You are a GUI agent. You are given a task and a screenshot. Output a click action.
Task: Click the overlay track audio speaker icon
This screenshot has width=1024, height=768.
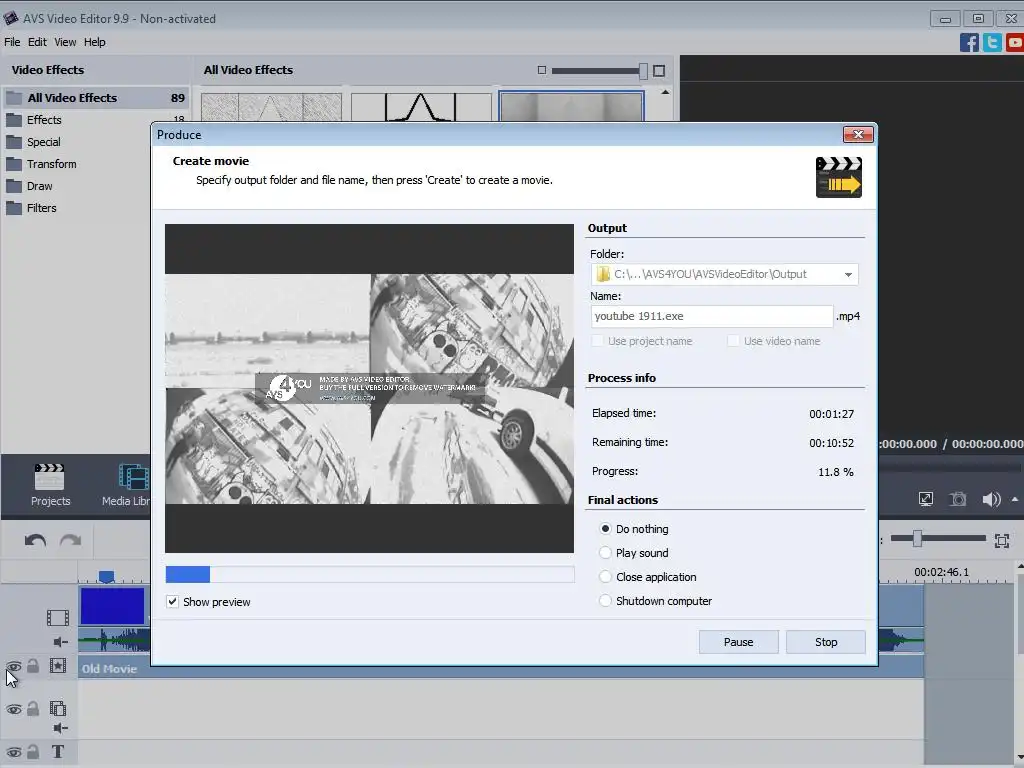pos(61,728)
